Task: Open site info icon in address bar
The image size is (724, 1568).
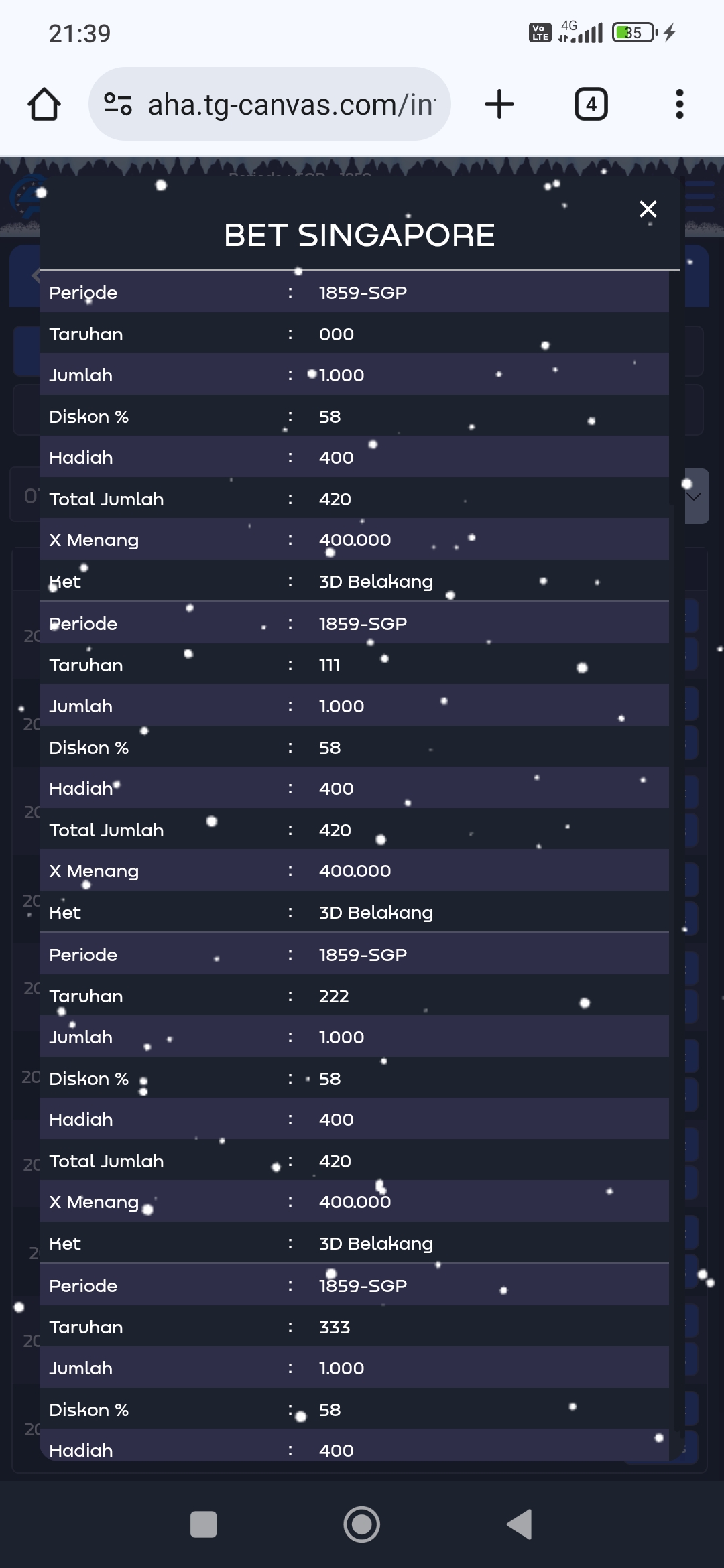Action: coord(118,105)
